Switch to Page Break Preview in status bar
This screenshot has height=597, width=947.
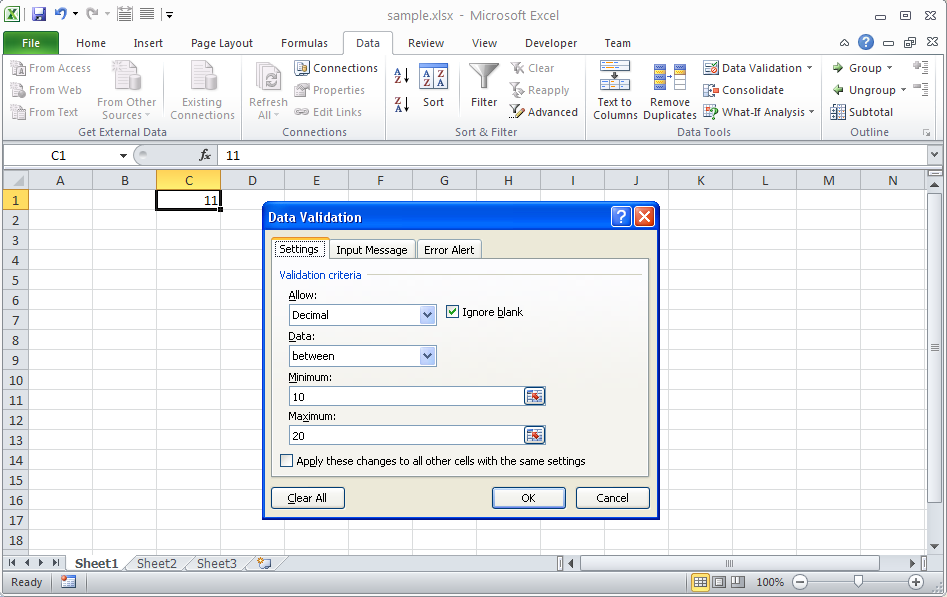737,582
